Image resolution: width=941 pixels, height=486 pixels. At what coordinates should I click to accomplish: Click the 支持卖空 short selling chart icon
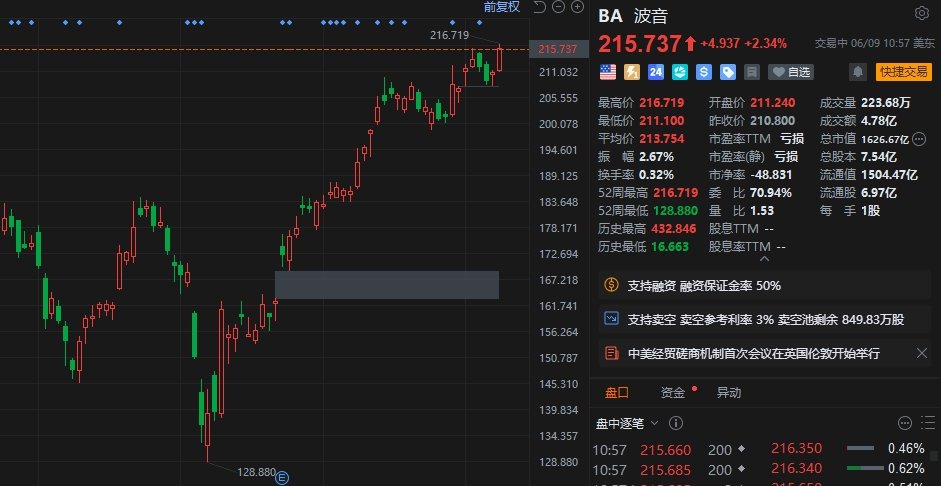click(611, 319)
